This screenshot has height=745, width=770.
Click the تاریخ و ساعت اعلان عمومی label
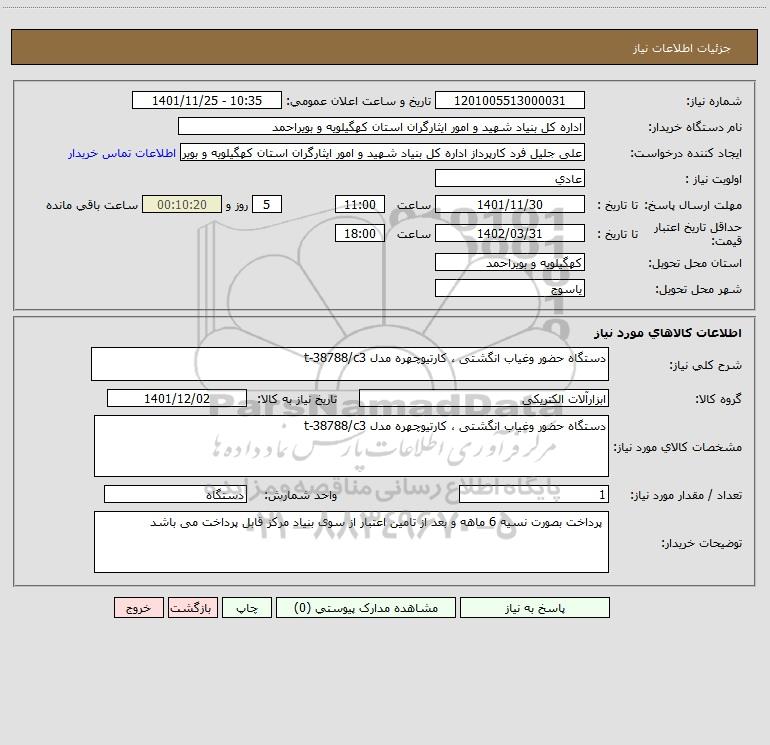pos(359,101)
